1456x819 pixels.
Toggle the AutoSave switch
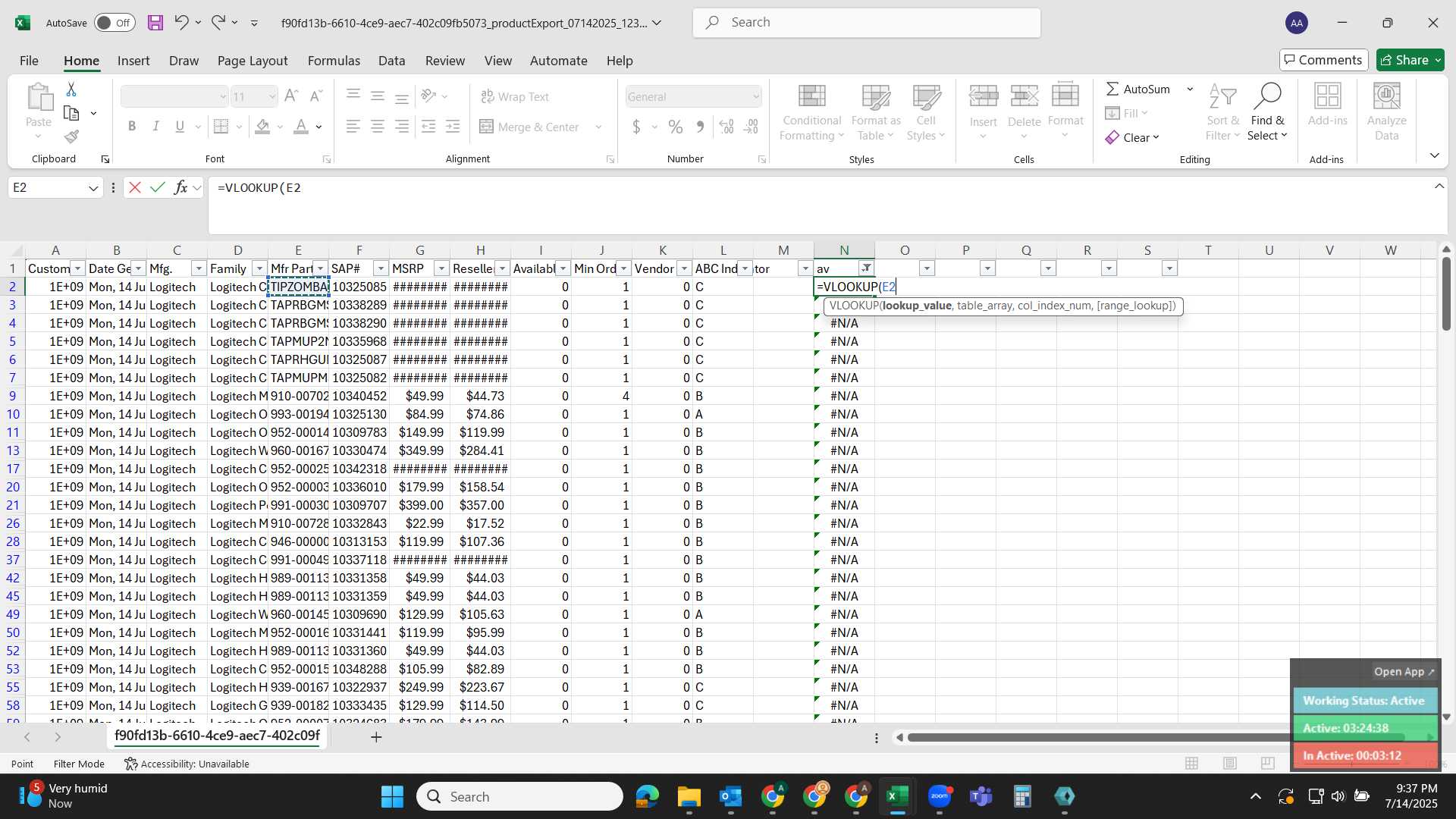(115, 23)
